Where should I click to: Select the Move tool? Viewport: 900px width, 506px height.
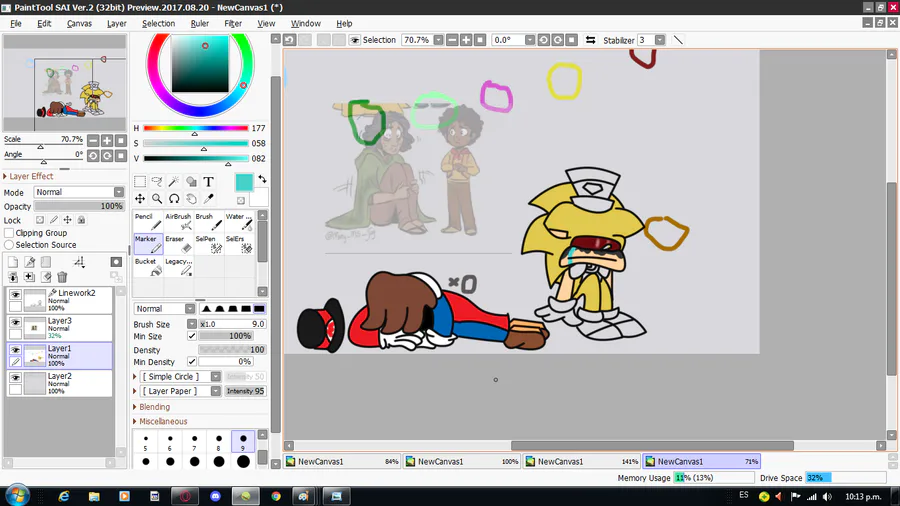[x=139, y=198]
